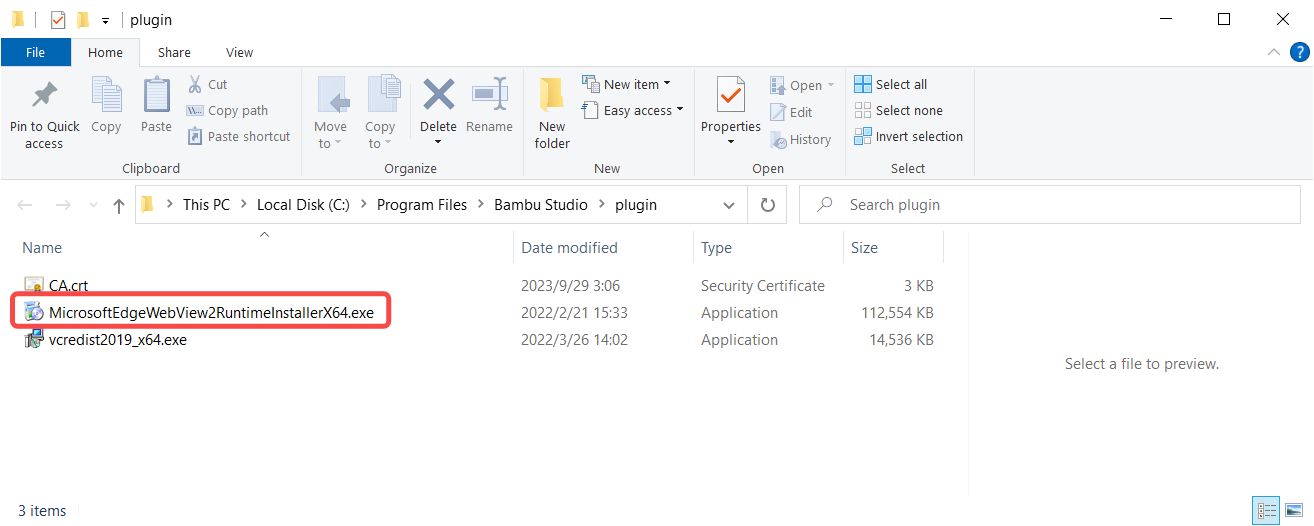This screenshot has height=526, width=1314.
Task: Navigate back with left arrow
Action: click(x=26, y=205)
